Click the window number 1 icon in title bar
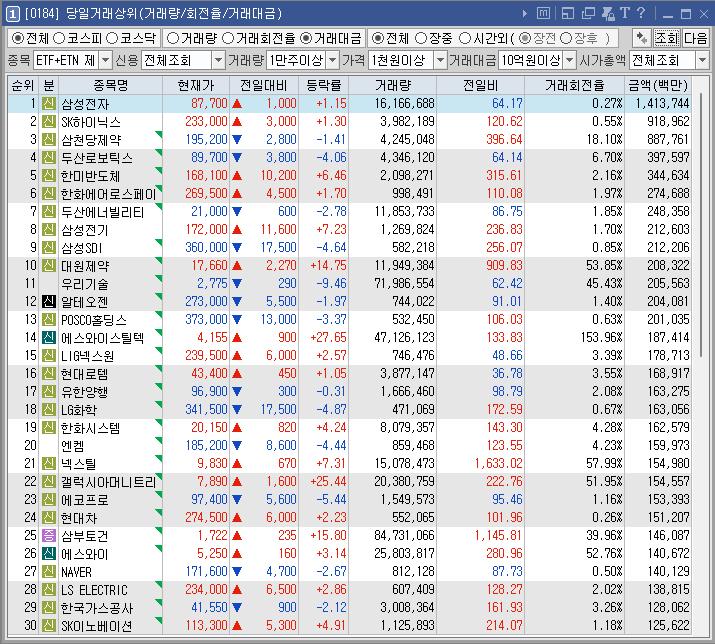715x644 pixels. coord(13,14)
